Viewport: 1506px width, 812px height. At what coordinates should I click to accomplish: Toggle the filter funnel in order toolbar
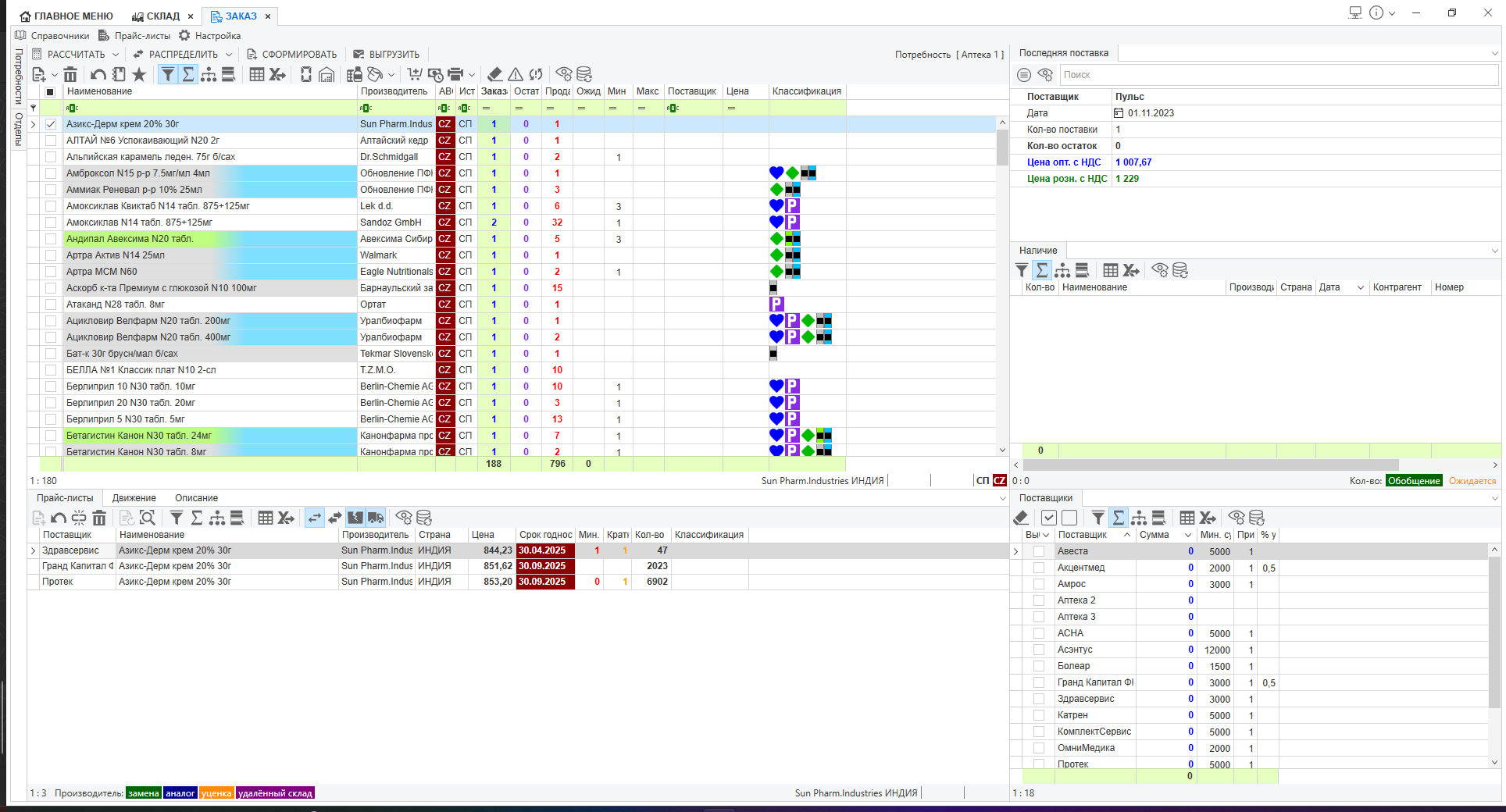coord(167,74)
